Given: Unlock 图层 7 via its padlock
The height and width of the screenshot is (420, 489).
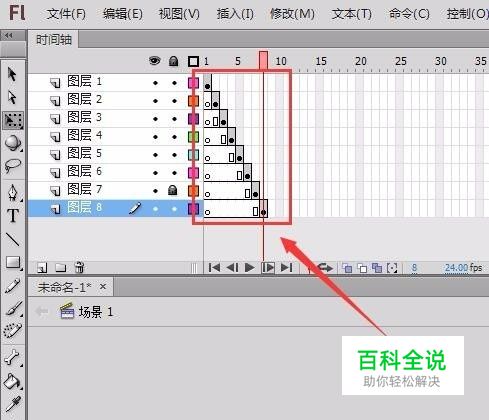Looking at the screenshot, I should [x=173, y=190].
